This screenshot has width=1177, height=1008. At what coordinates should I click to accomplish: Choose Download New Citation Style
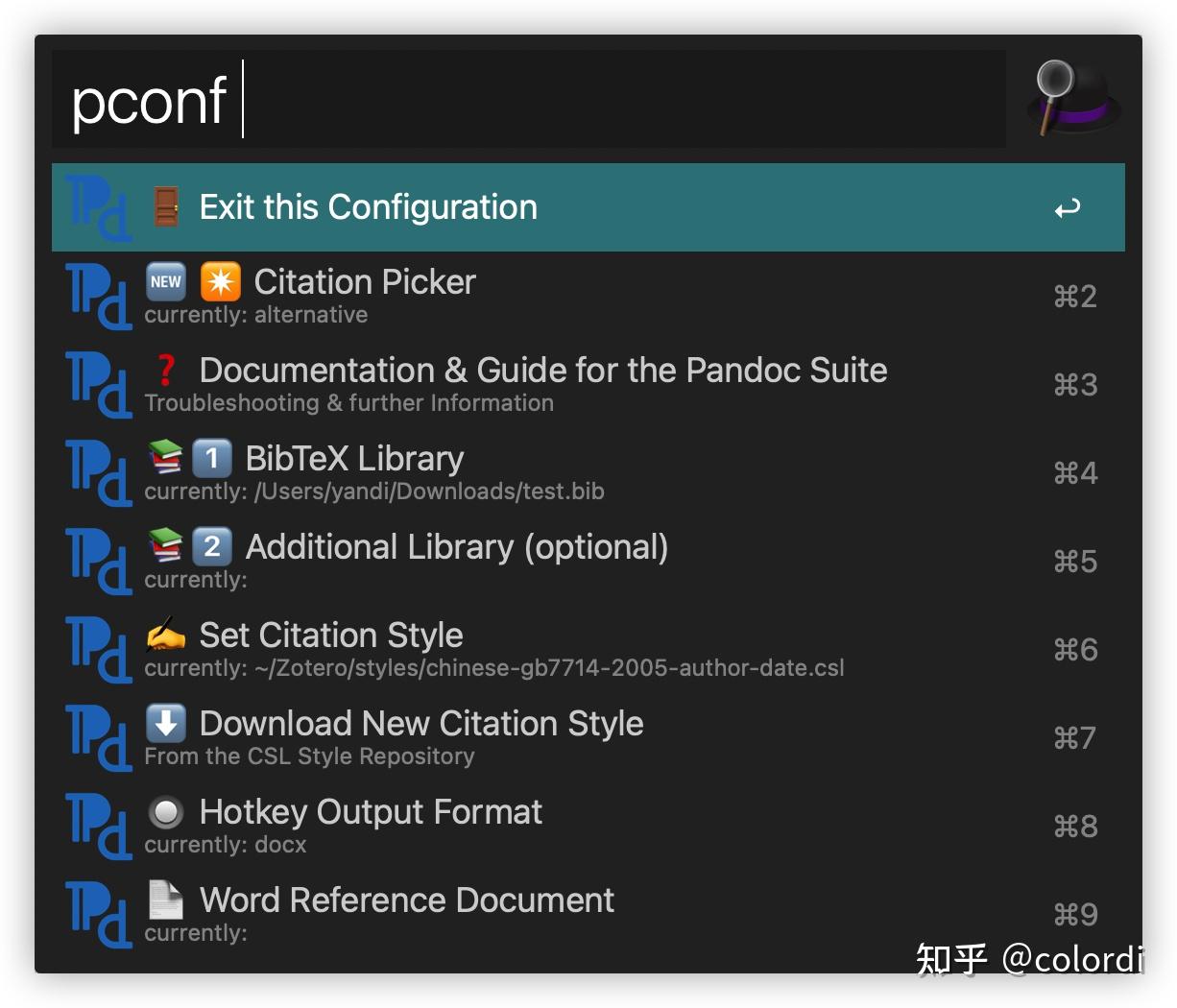(421, 724)
